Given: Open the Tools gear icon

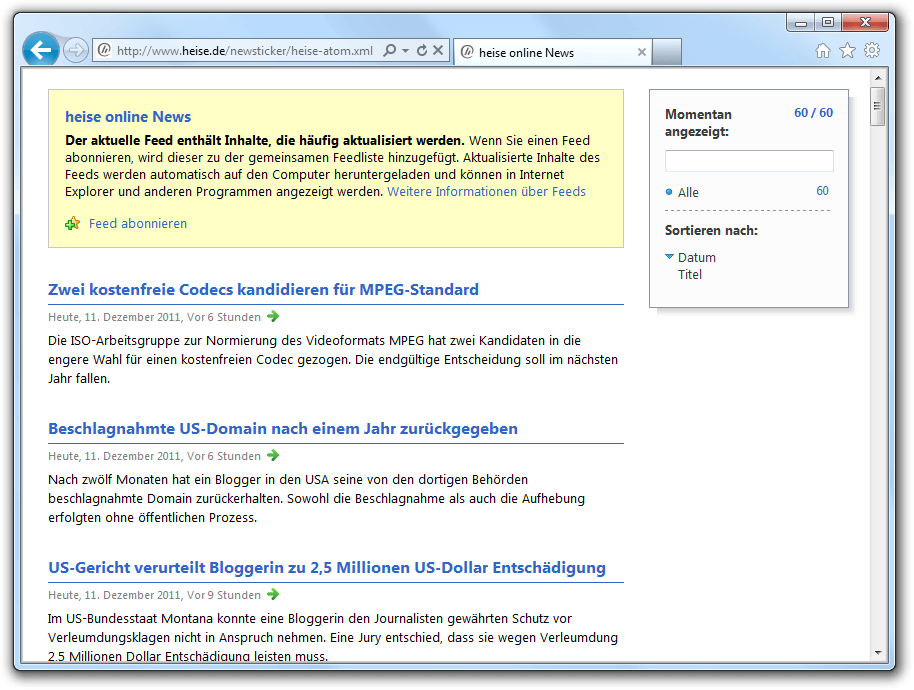Looking at the screenshot, I should pyautogui.click(x=872, y=51).
